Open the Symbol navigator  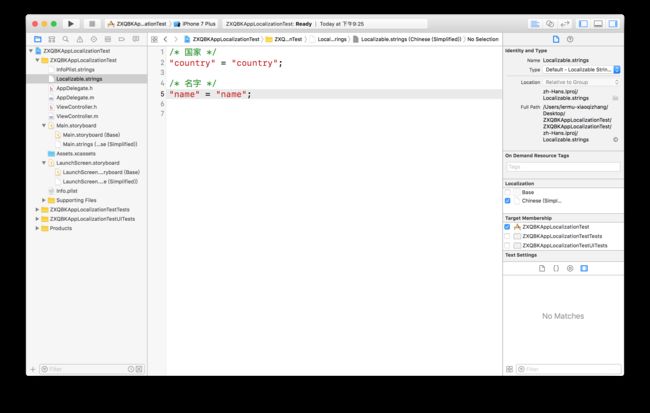[x=52, y=39]
